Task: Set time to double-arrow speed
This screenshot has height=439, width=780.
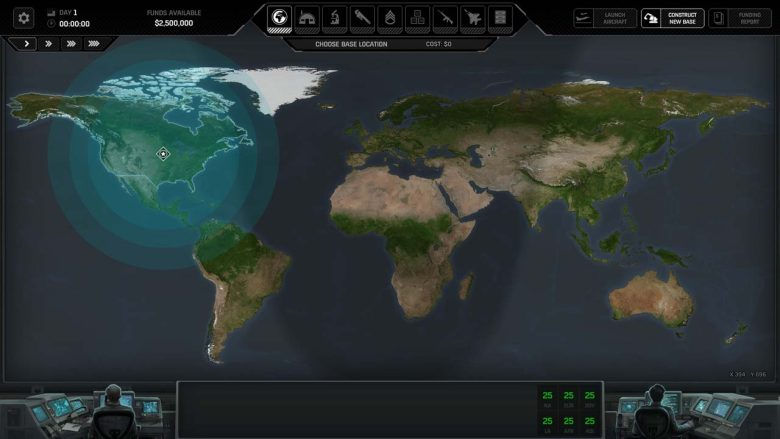Action: (x=48, y=44)
